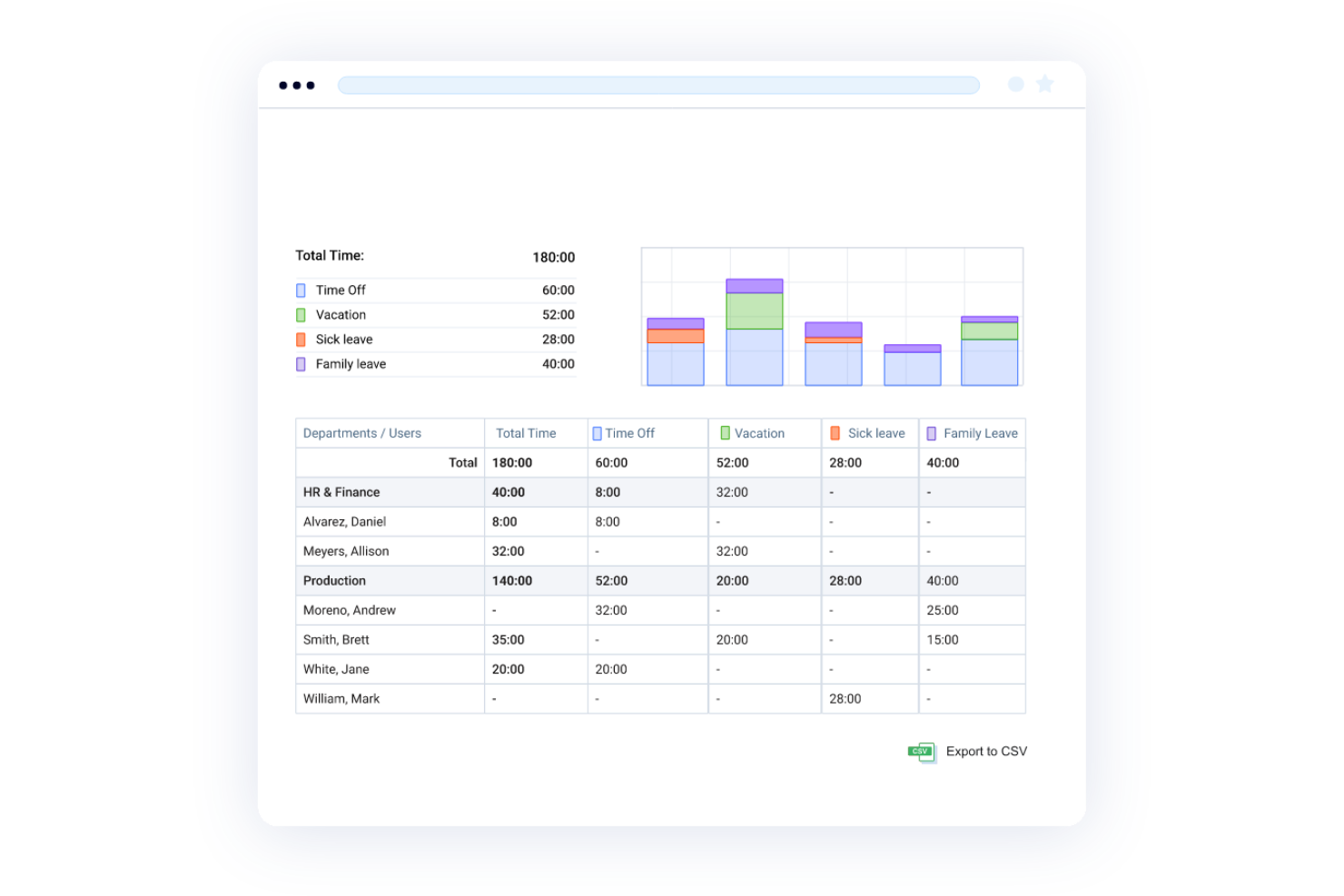Click the Family leave 40:00 summary value

[558, 364]
